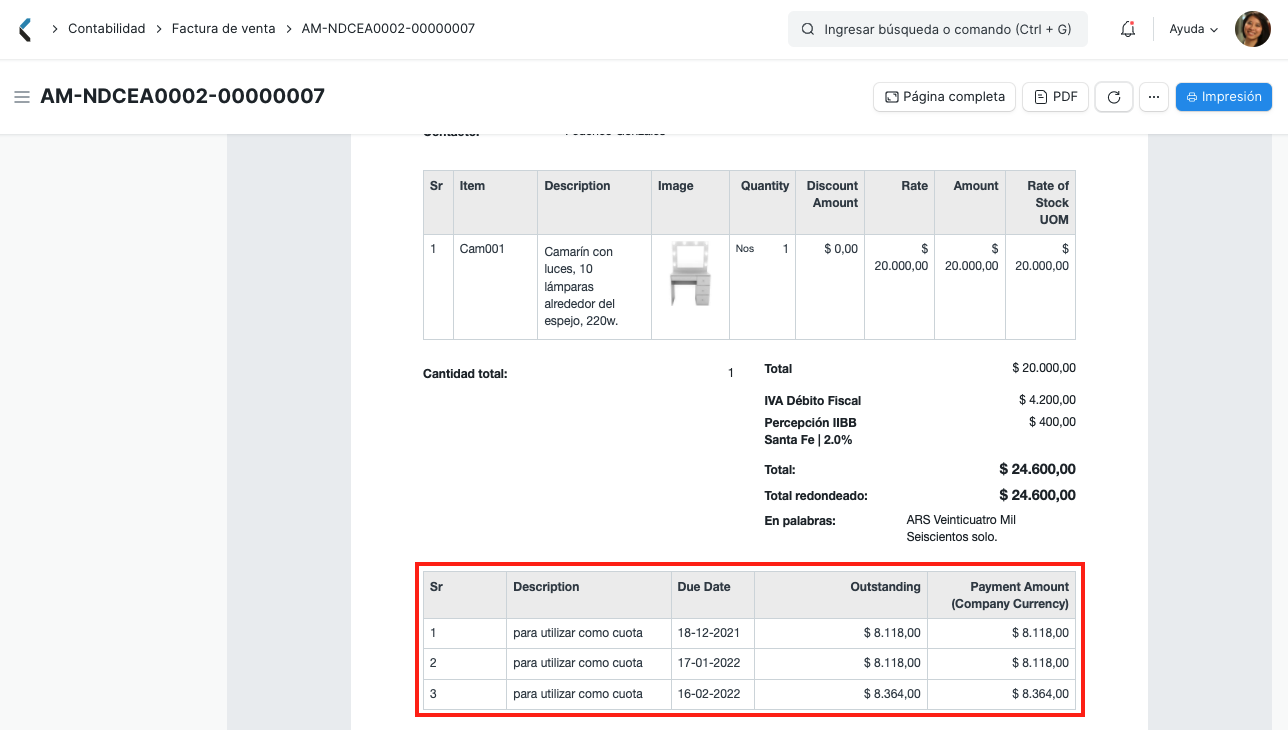Select item code Cam001

pos(482,249)
